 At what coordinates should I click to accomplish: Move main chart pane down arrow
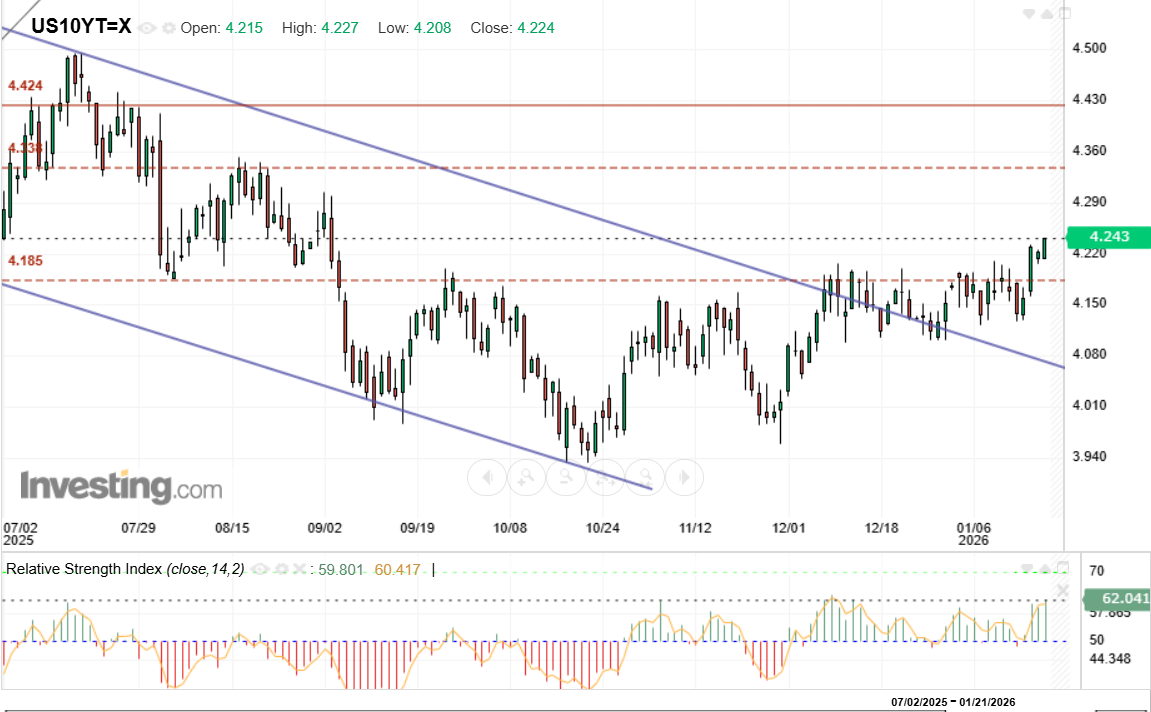[x=1029, y=14]
